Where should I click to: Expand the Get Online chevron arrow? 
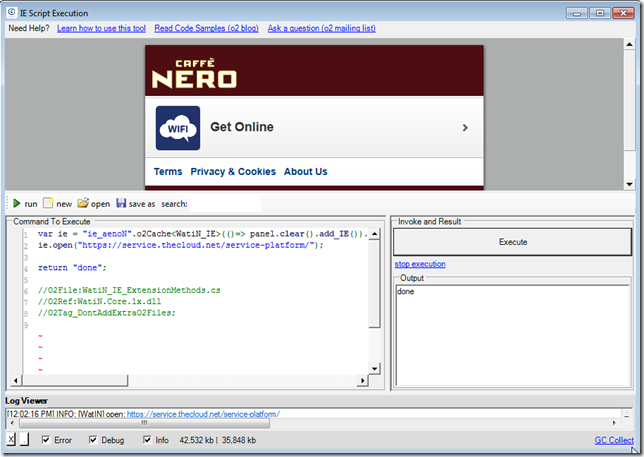[465, 128]
